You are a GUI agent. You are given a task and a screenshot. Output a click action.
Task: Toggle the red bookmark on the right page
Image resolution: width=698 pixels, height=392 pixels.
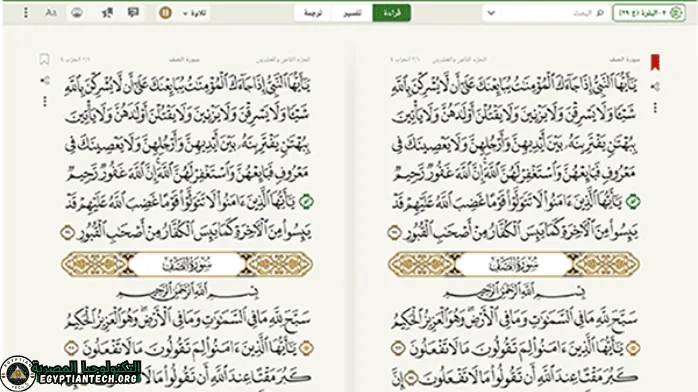[x=655, y=62]
